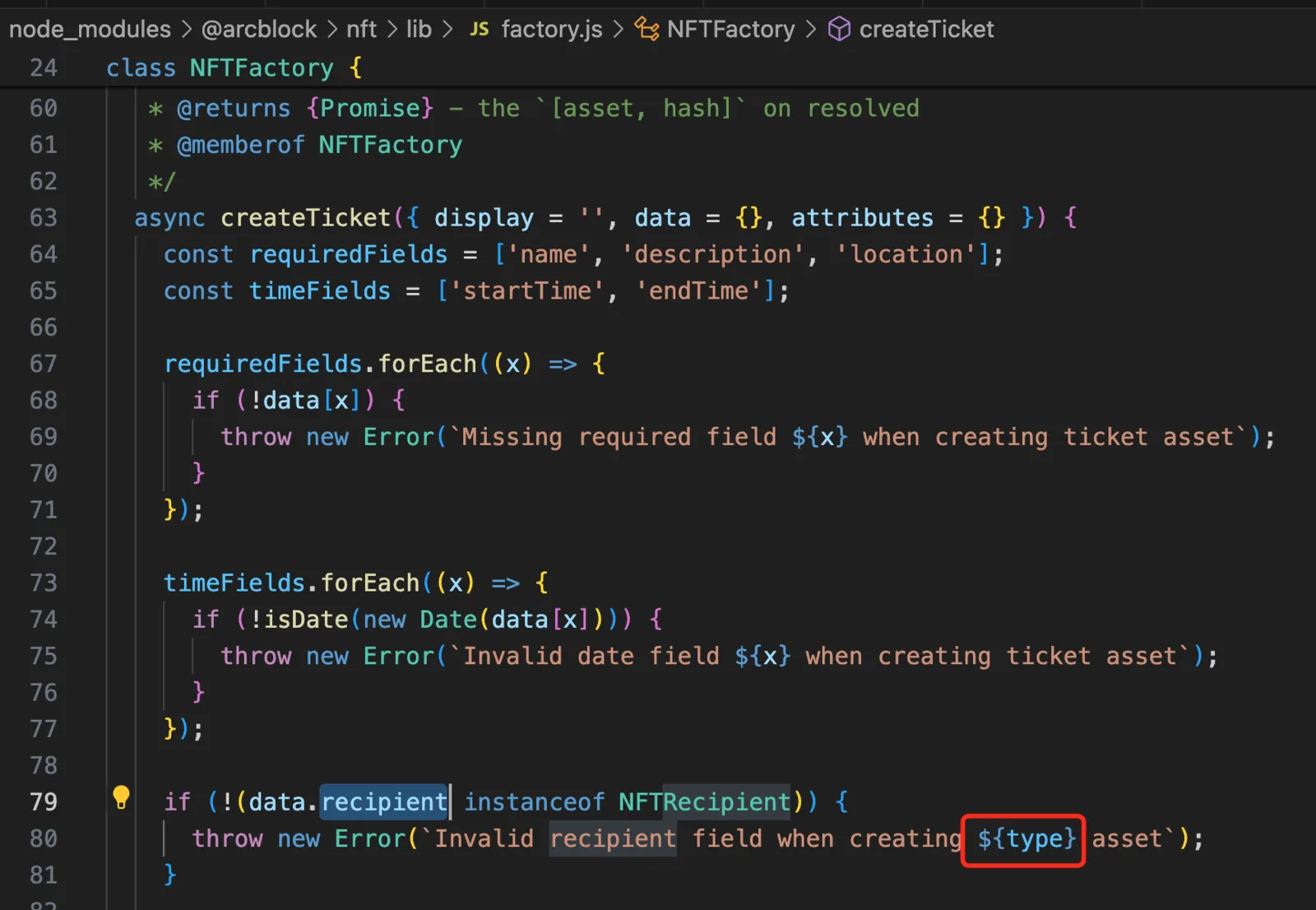Viewport: 1316px width, 910px height.
Task: Click line number 63 in the gutter
Action: (44, 218)
